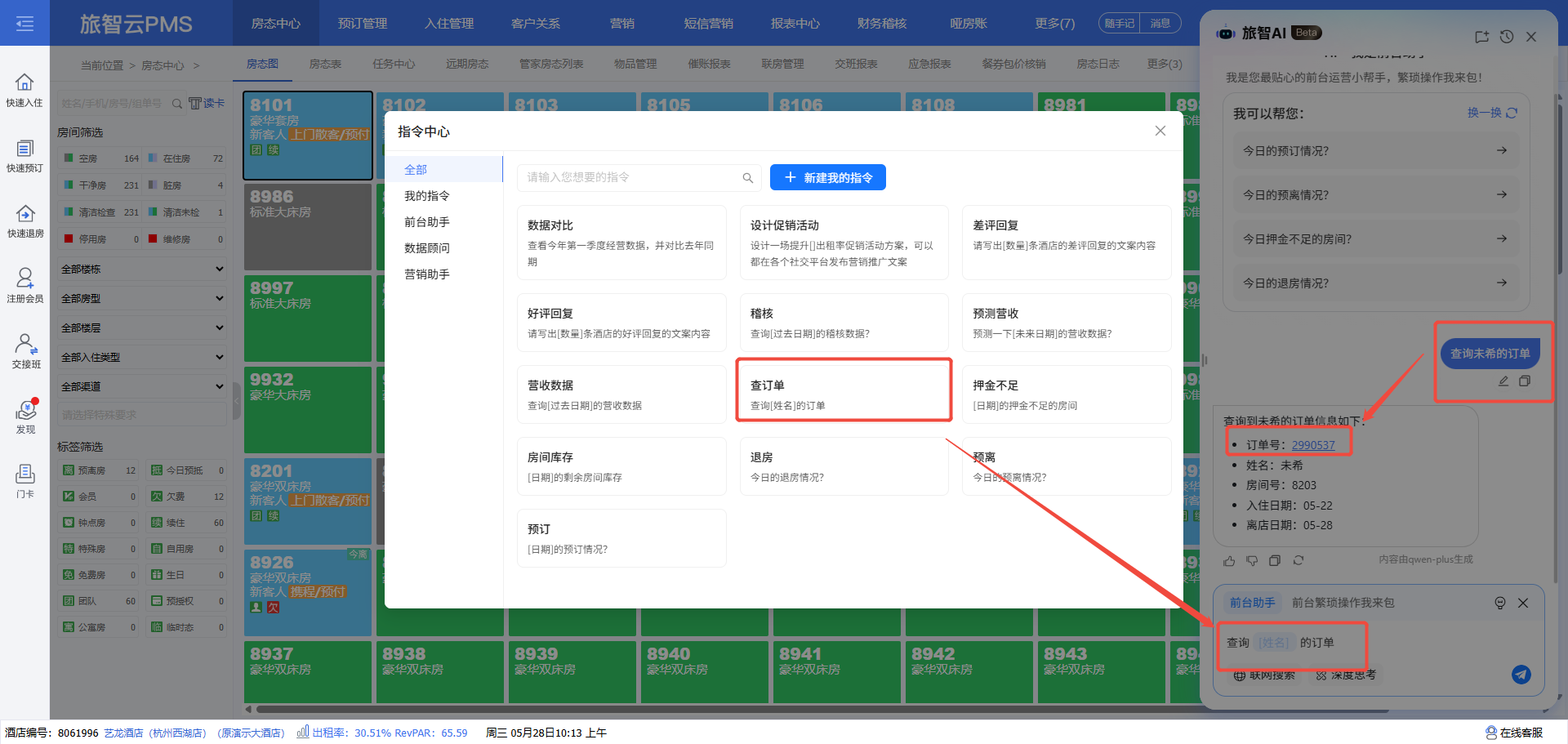The width and height of the screenshot is (1568, 744).
Task: Toggle 预离房 tag filter
Action: [x=100, y=470]
